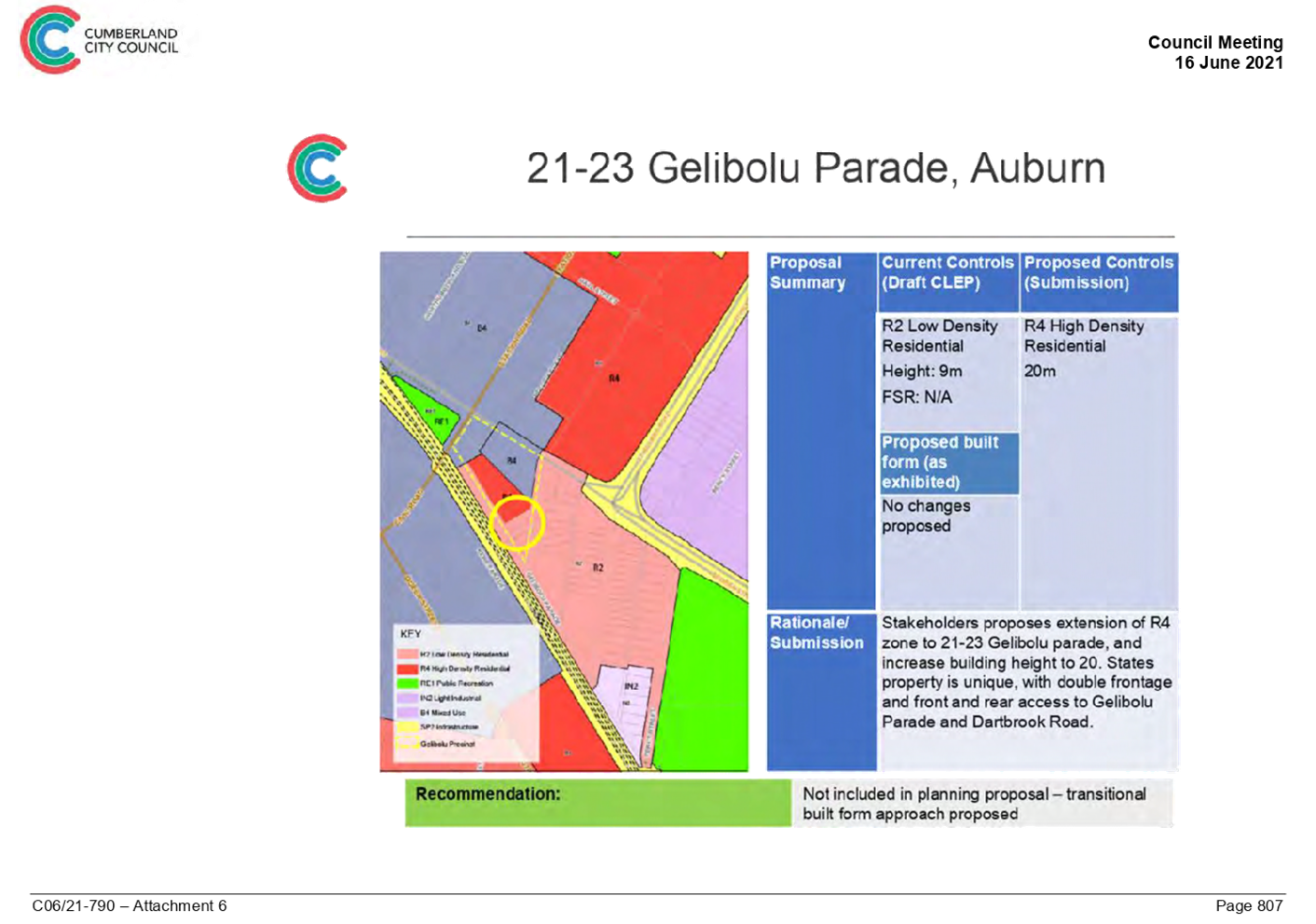Select R2 Low Density Residential key swatch
The height and width of the screenshot is (924, 1316).
tap(407, 655)
